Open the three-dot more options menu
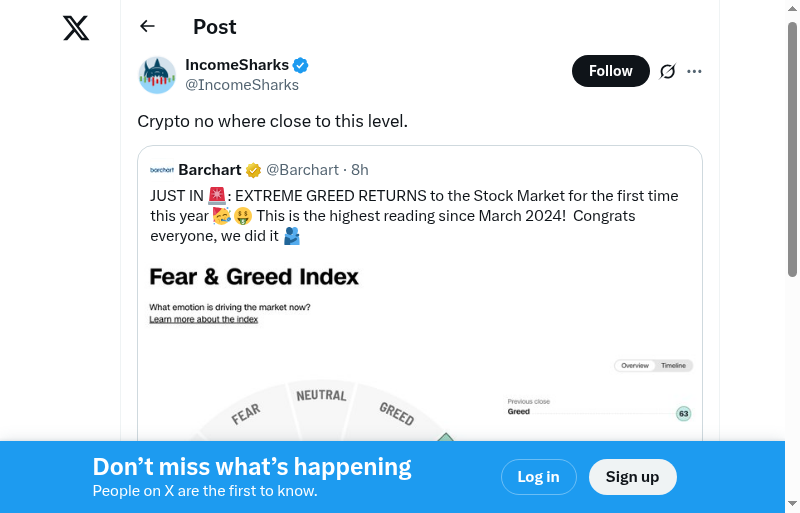The width and height of the screenshot is (800, 513). tap(695, 71)
